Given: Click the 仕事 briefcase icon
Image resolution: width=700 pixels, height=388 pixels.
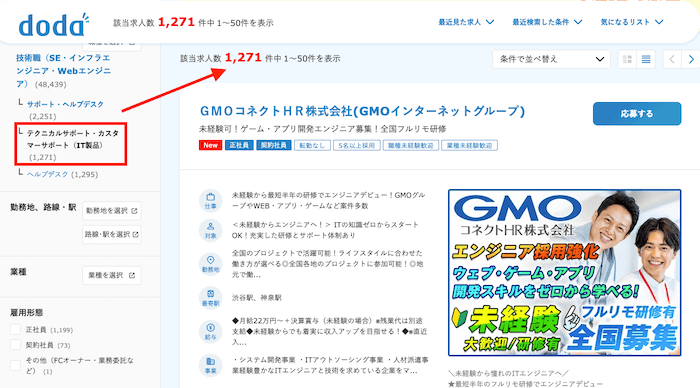Looking at the screenshot, I should (211, 201).
